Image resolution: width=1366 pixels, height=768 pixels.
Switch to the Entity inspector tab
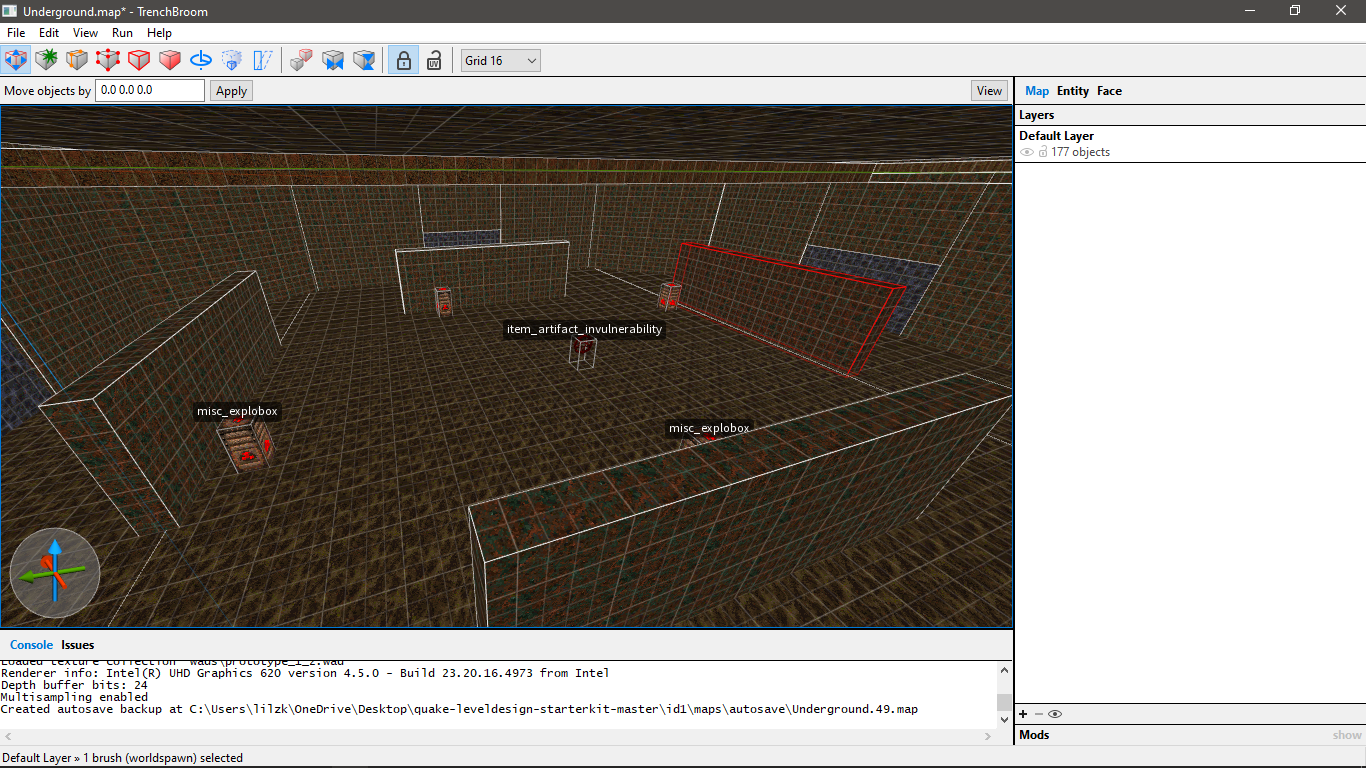(x=1073, y=91)
